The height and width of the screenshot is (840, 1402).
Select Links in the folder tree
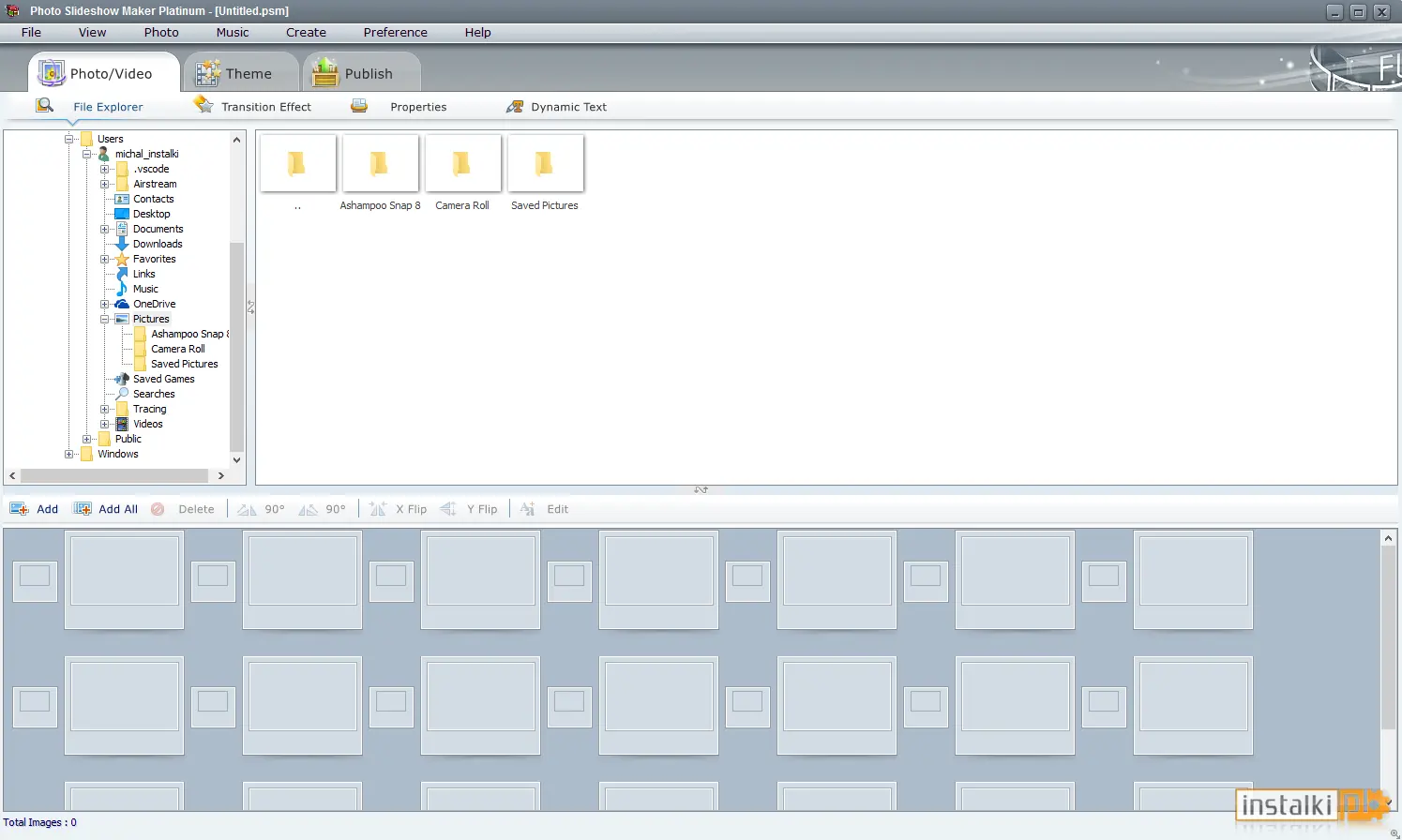pos(144,274)
